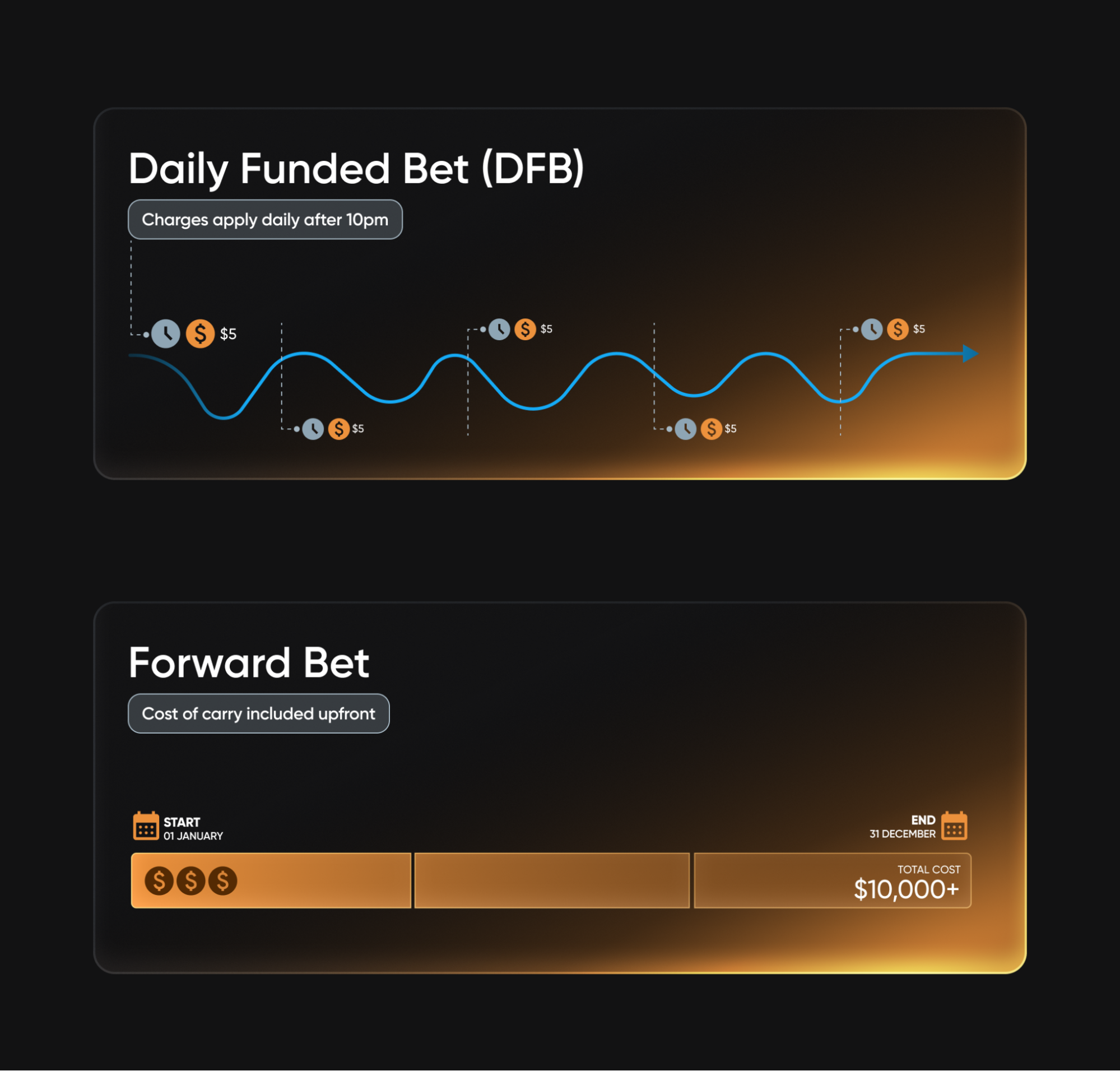Click the clock icon nearest the blue arrowhead
This screenshot has height=1071, width=1120.
tap(872, 330)
